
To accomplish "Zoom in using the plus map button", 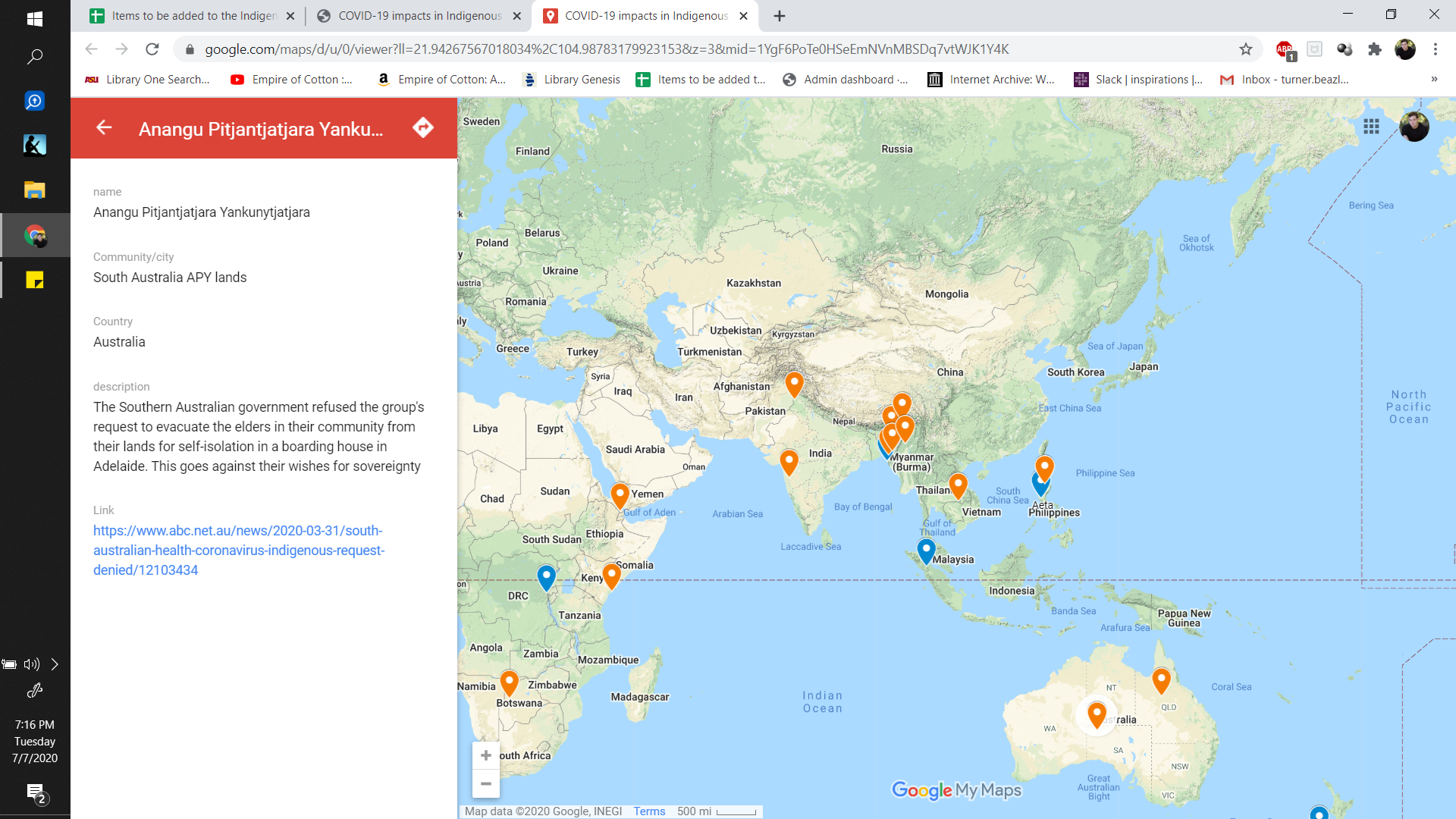I will click(x=486, y=755).
